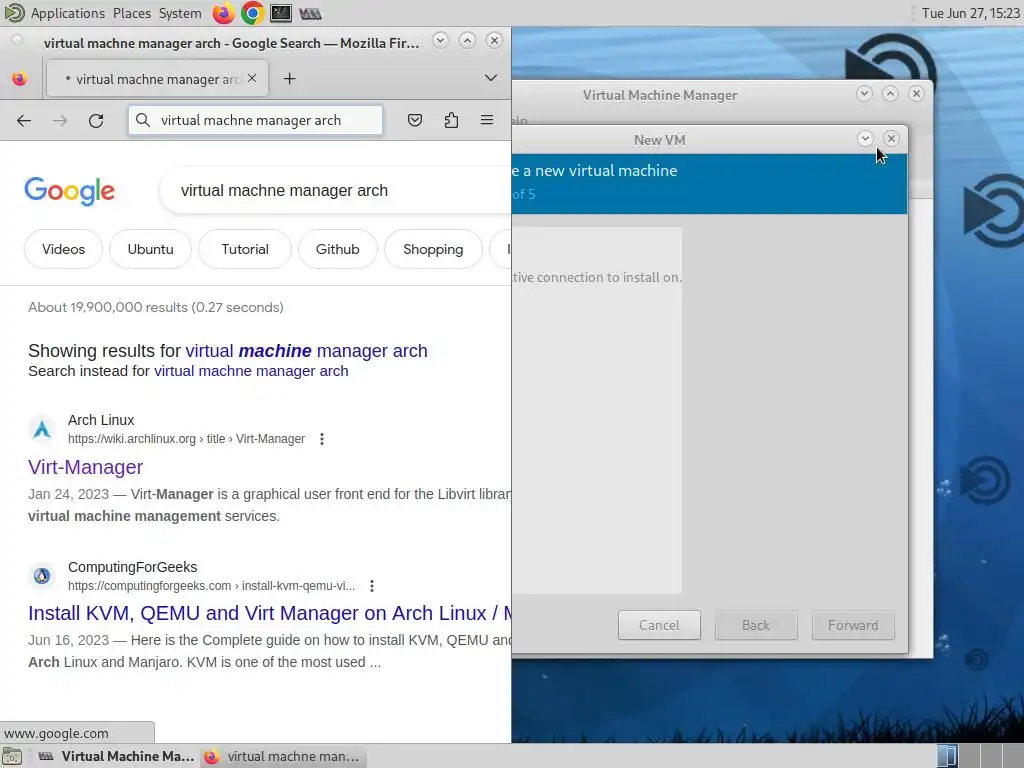The image size is (1024, 768).
Task: Open Firefox extensions puzzle icon
Action: (451, 120)
